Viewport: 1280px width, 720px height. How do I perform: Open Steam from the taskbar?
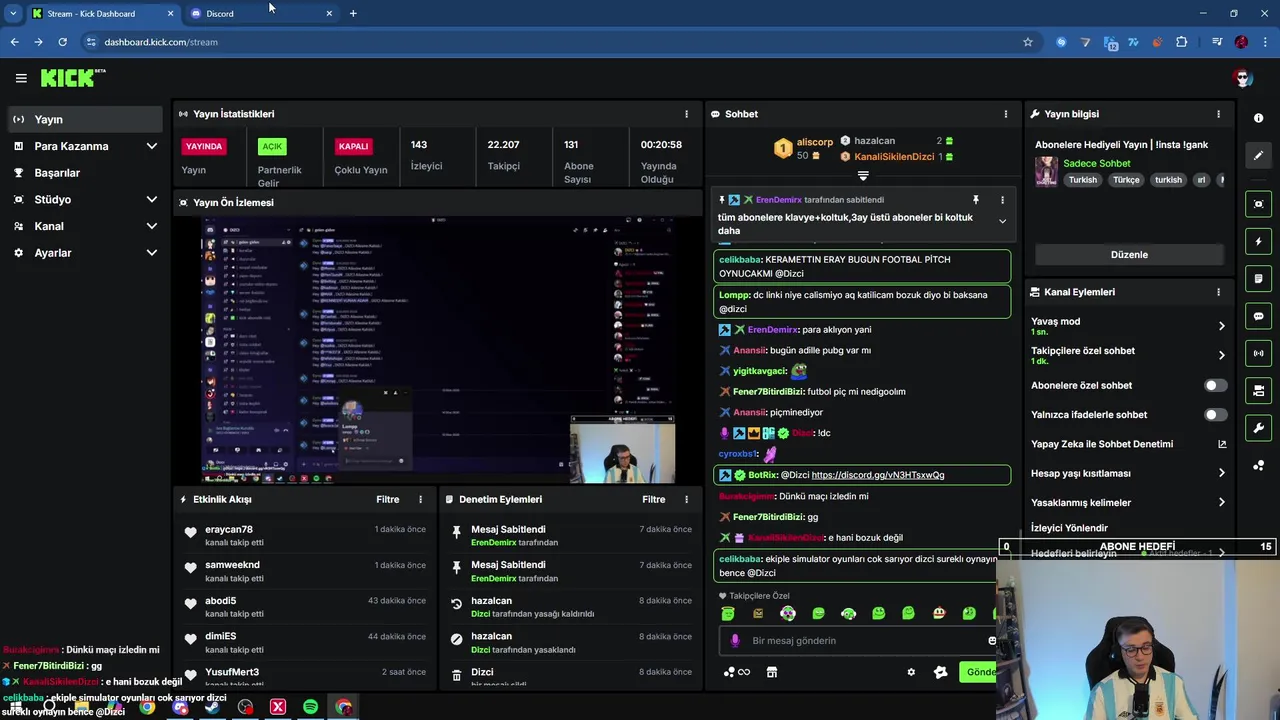[213, 707]
